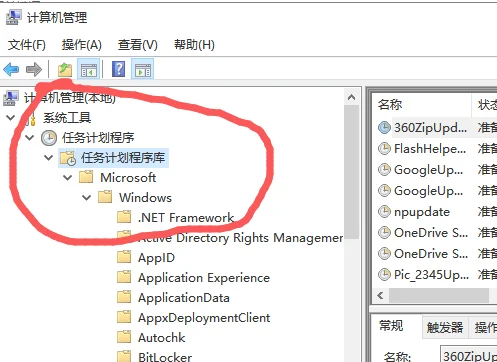
Task: Collapse the Microsoft folder node
Action: [x=68, y=177]
